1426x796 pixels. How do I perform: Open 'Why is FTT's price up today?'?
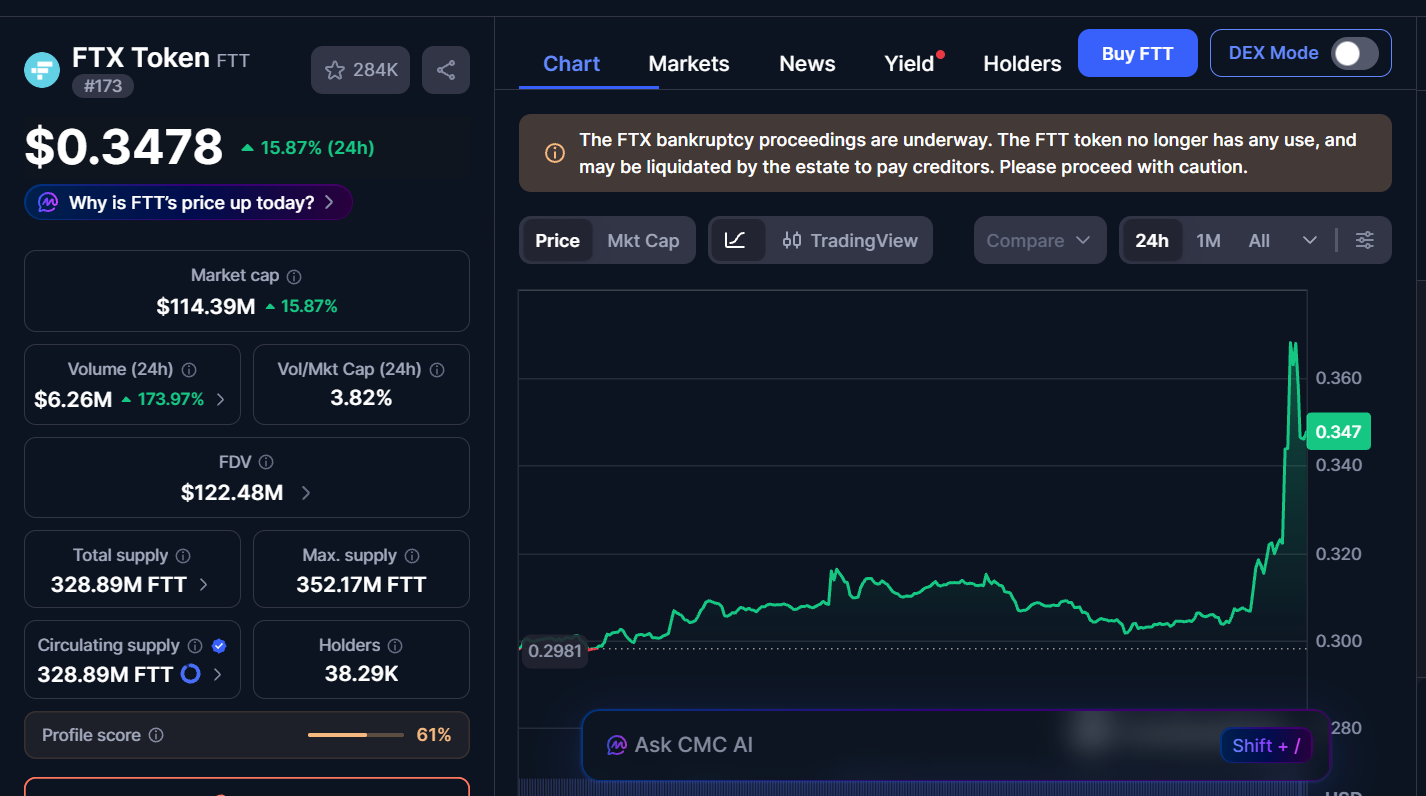(189, 203)
